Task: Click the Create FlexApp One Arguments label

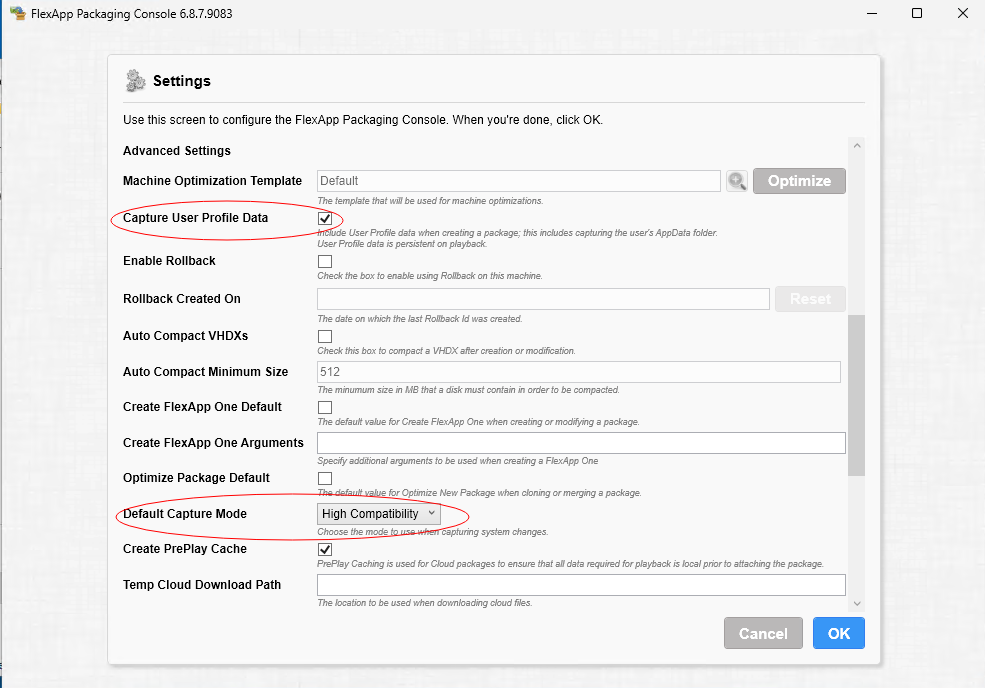Action: pos(213,443)
